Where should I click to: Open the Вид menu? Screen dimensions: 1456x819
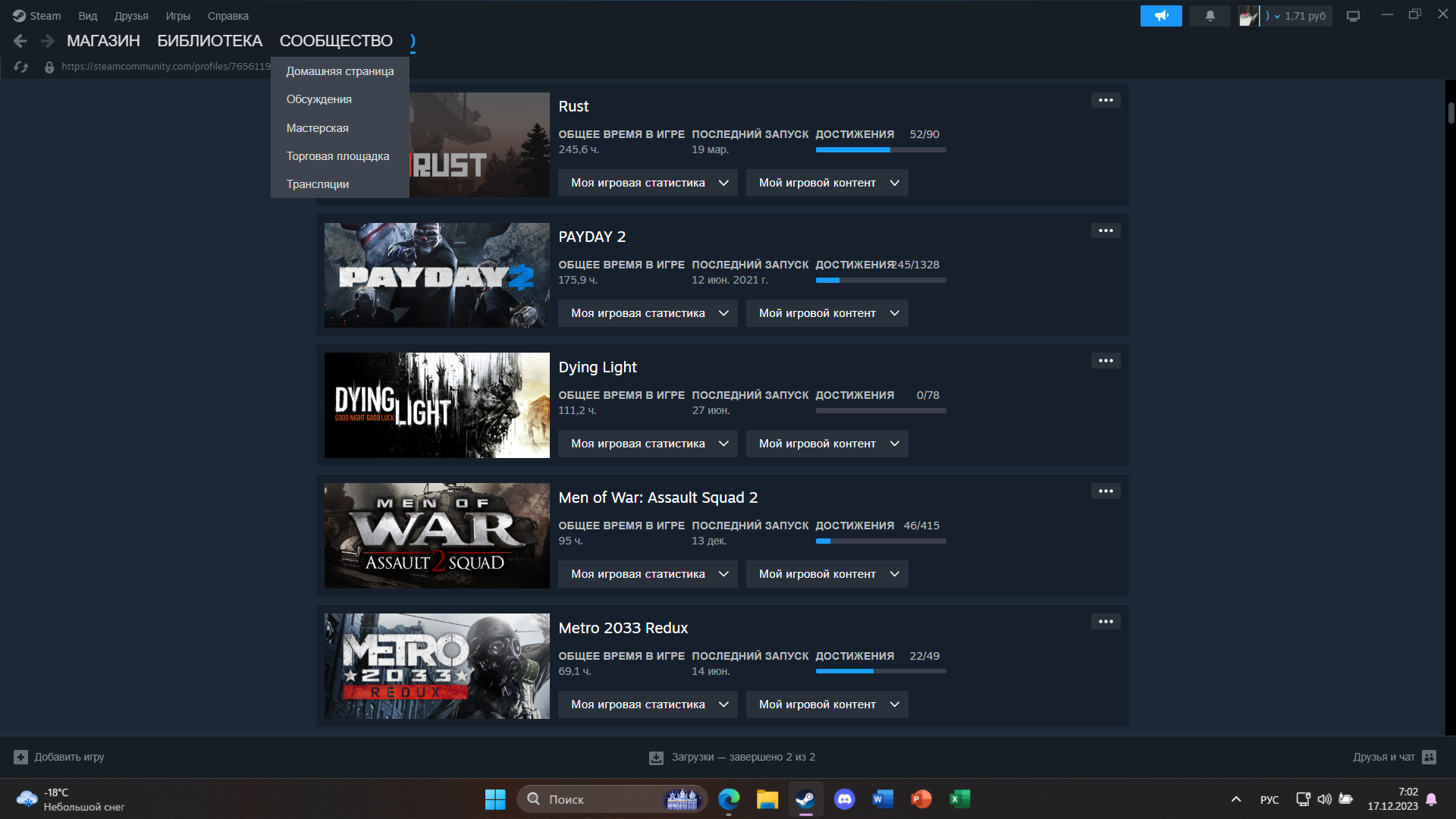click(x=88, y=16)
